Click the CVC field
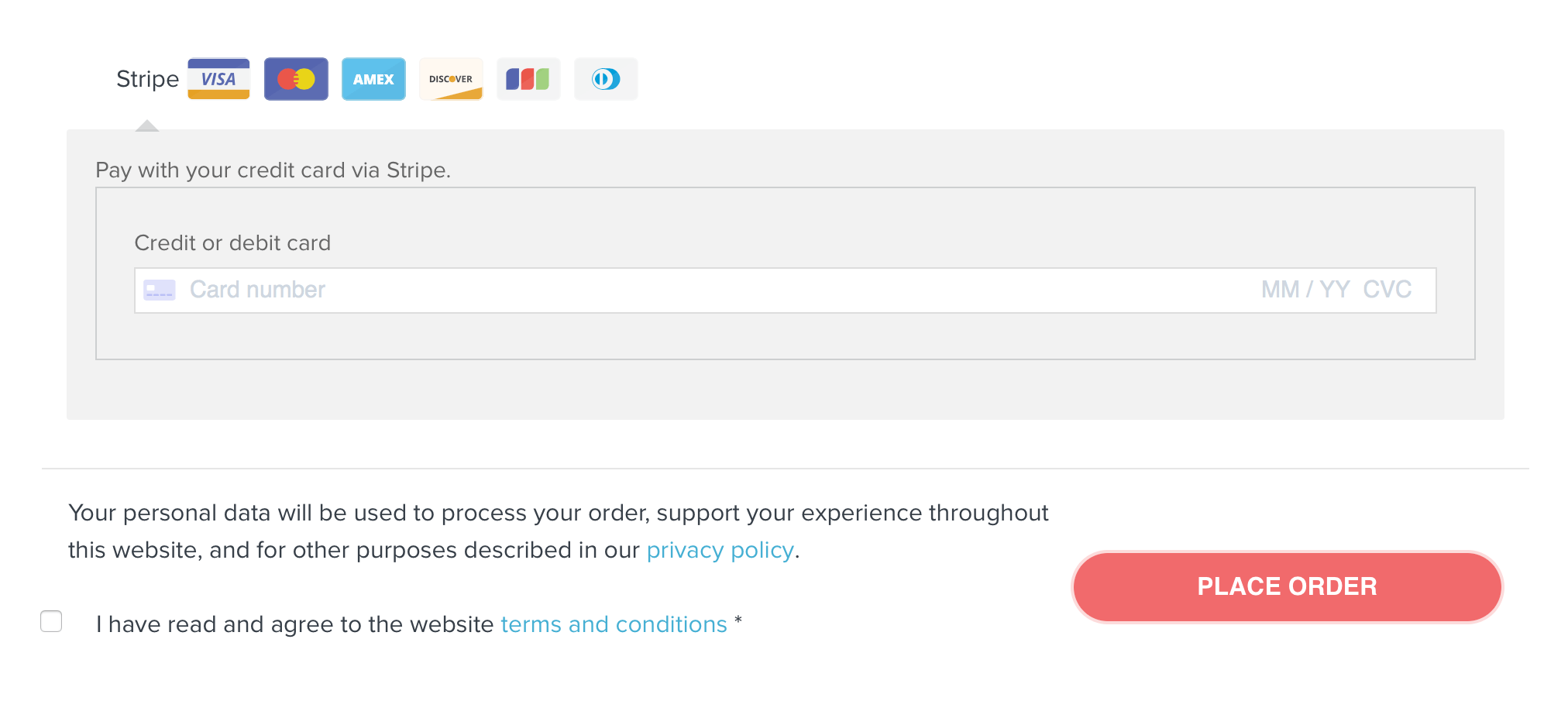Screen dimensions: 1568x725 click(1387, 290)
